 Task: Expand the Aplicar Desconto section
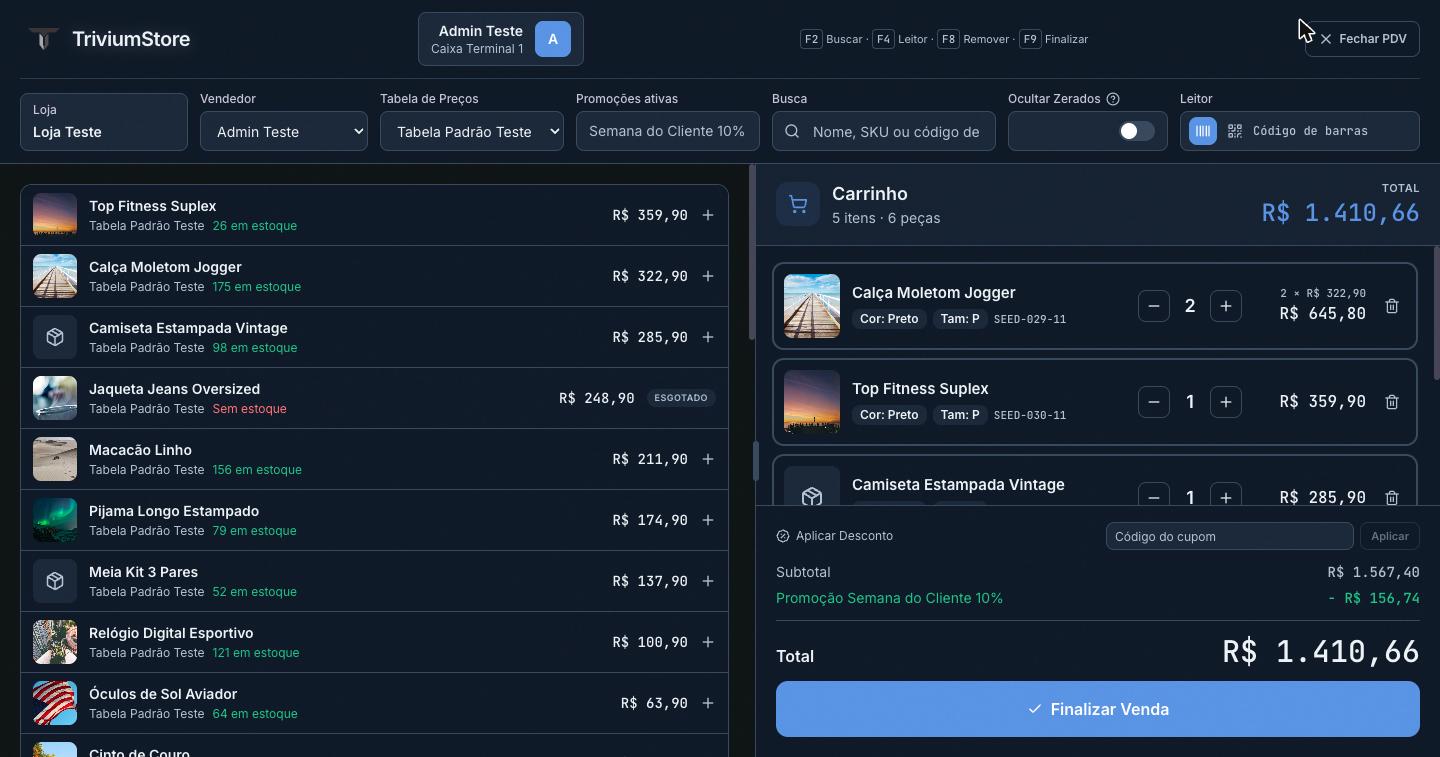point(835,536)
